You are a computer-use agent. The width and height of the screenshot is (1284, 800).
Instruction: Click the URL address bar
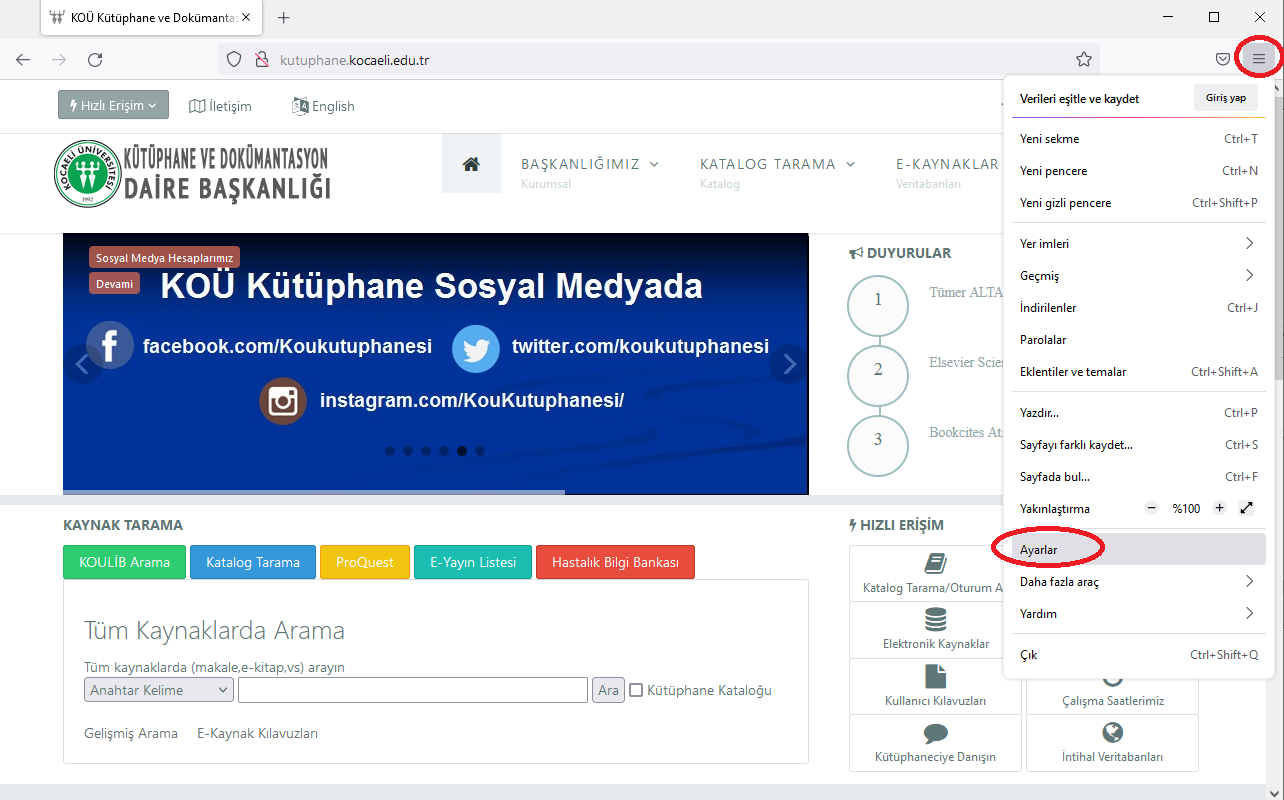click(658, 59)
